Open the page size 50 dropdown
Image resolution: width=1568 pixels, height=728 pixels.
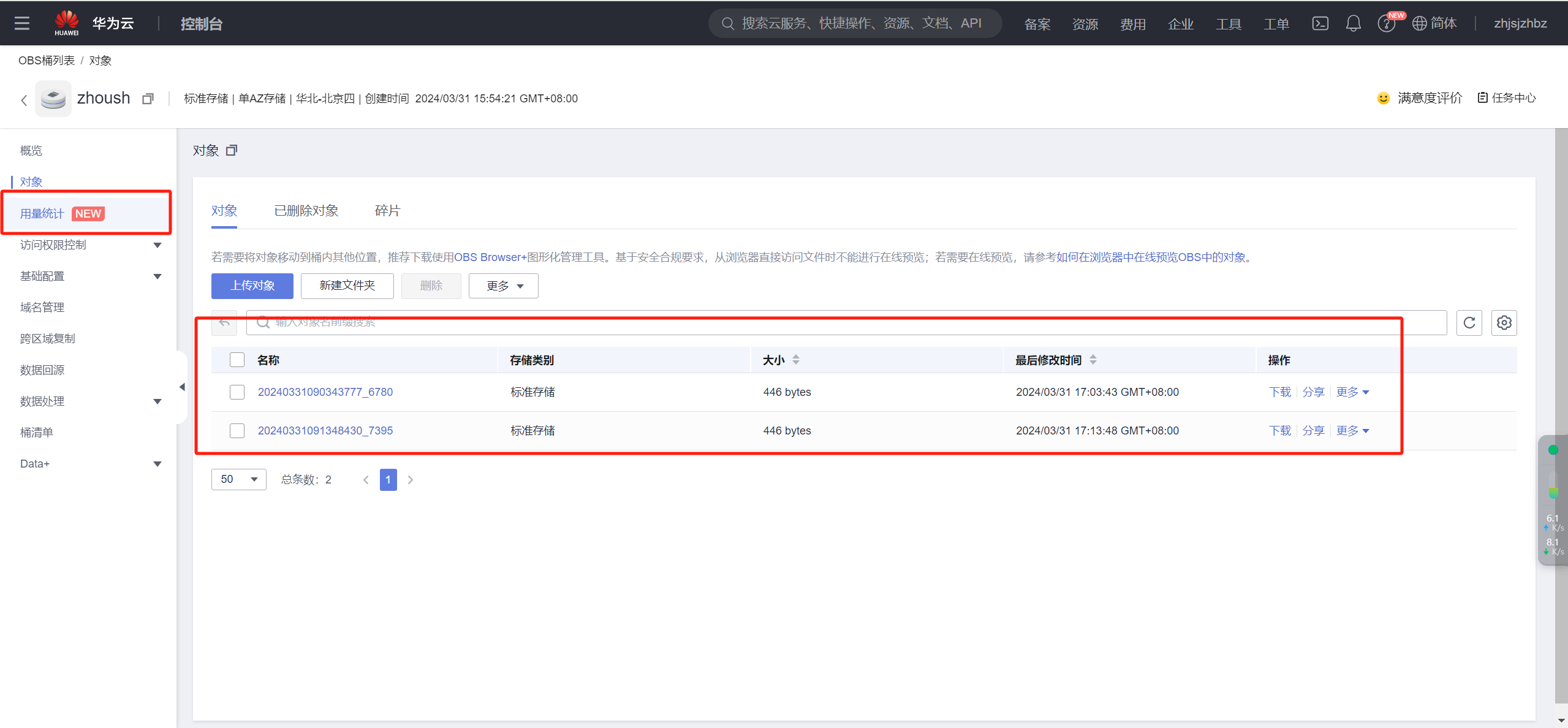pyautogui.click(x=238, y=479)
